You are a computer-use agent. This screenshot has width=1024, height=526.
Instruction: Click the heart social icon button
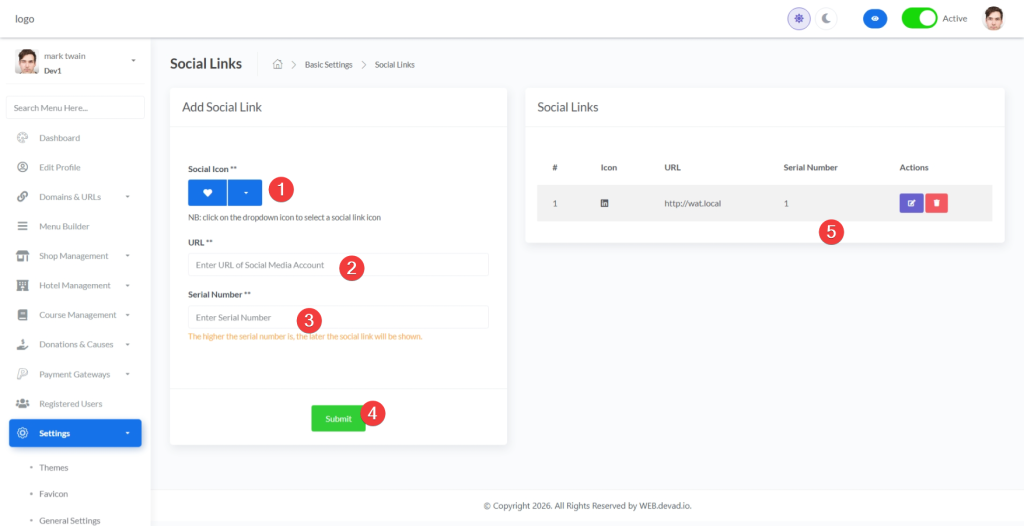coord(207,193)
